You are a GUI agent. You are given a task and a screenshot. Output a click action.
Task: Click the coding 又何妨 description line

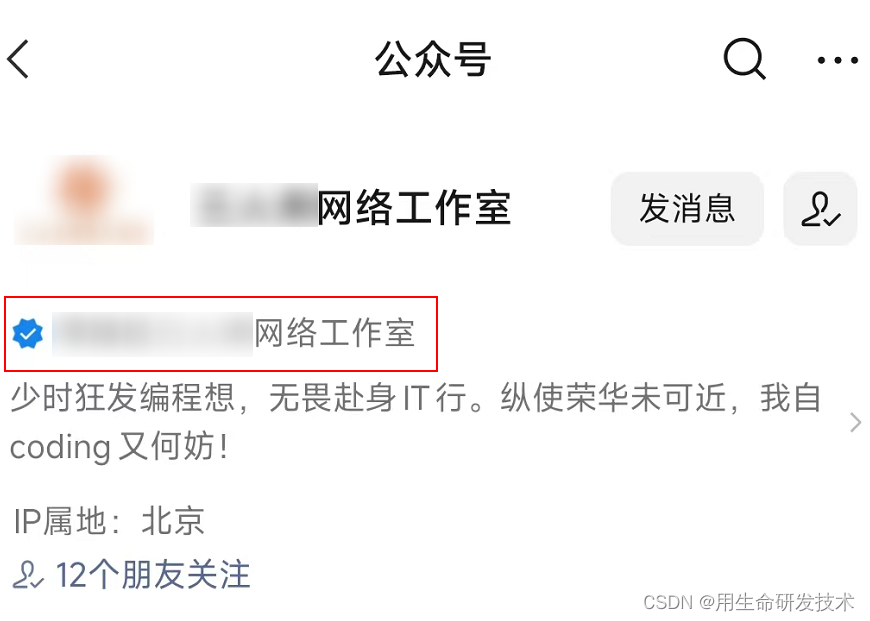[119, 447]
